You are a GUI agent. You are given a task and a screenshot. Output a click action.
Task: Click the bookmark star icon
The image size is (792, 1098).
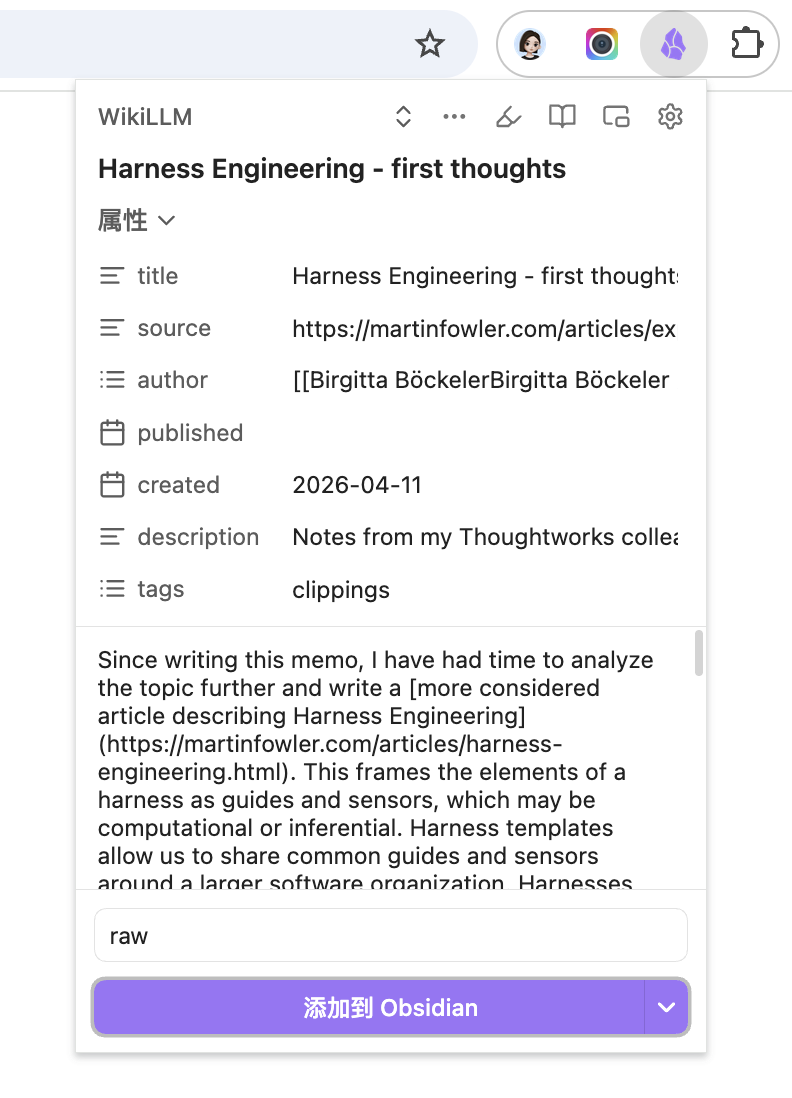[430, 44]
